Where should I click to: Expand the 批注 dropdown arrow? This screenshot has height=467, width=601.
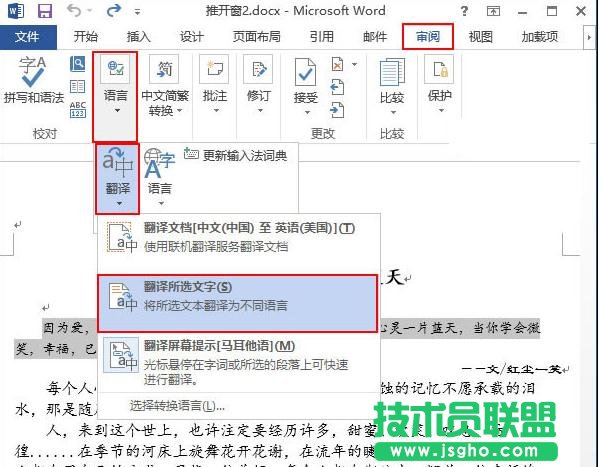[216, 111]
